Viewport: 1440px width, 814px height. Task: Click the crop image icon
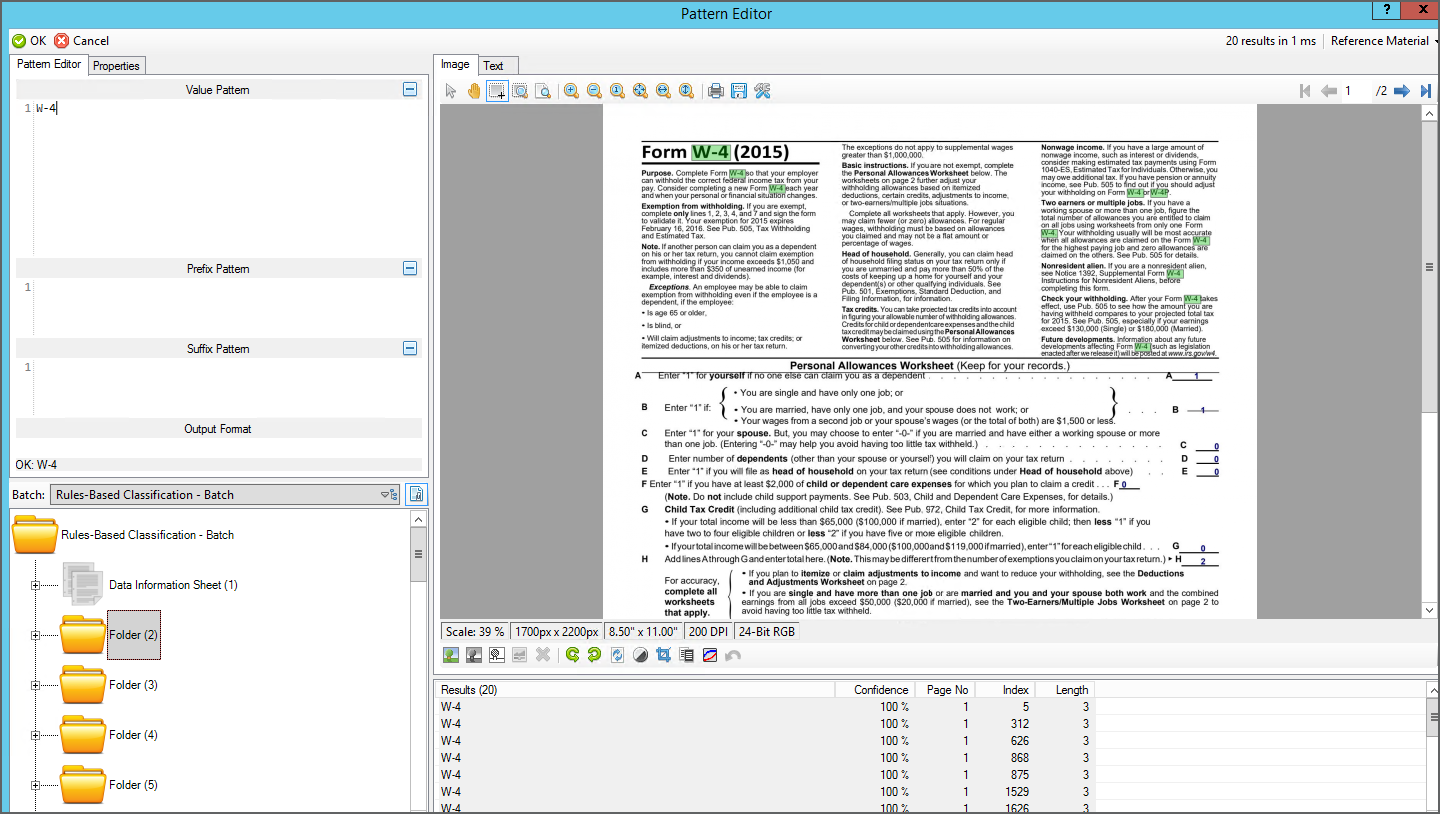[663, 655]
